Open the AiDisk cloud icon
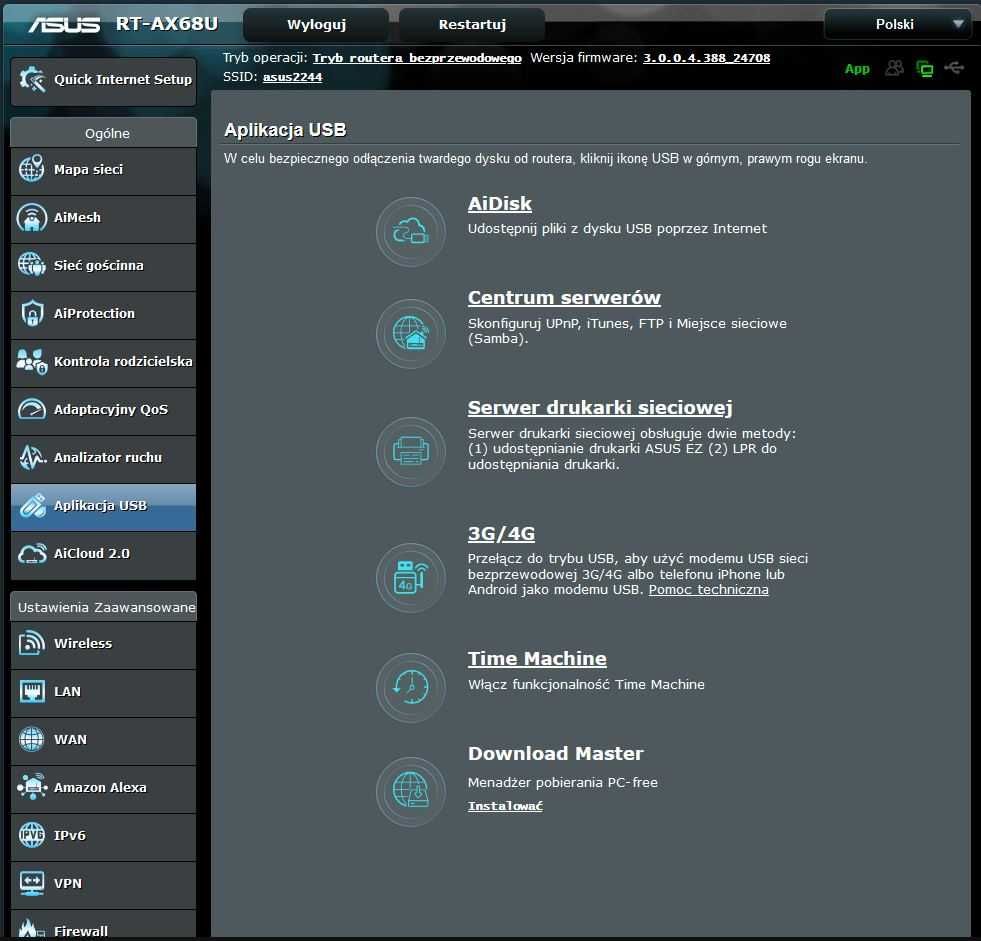Image resolution: width=981 pixels, height=941 pixels. (x=410, y=232)
